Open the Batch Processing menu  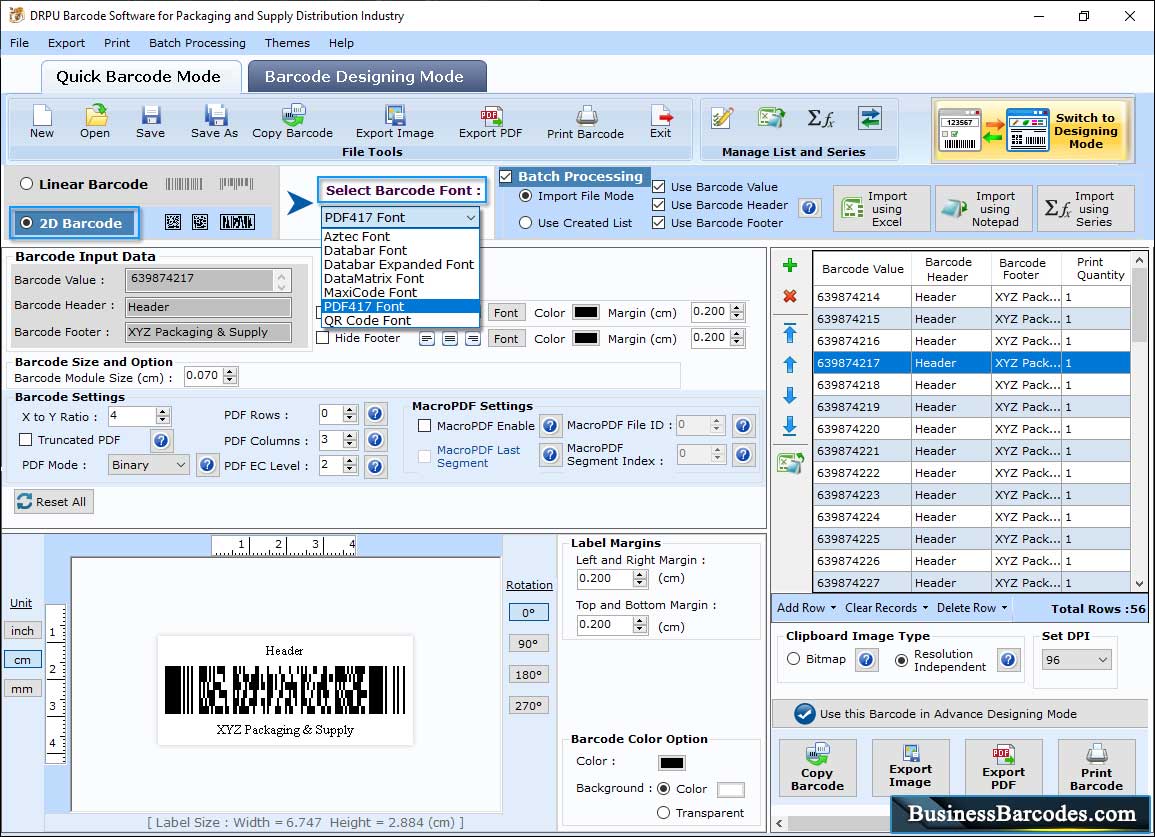[x=197, y=43]
